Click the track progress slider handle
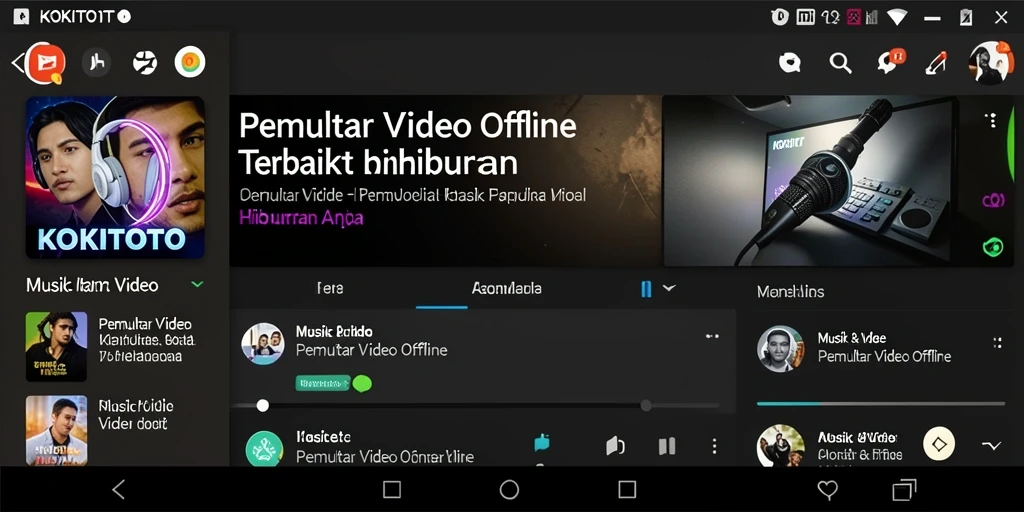The width and height of the screenshot is (1024, 512). coord(263,406)
